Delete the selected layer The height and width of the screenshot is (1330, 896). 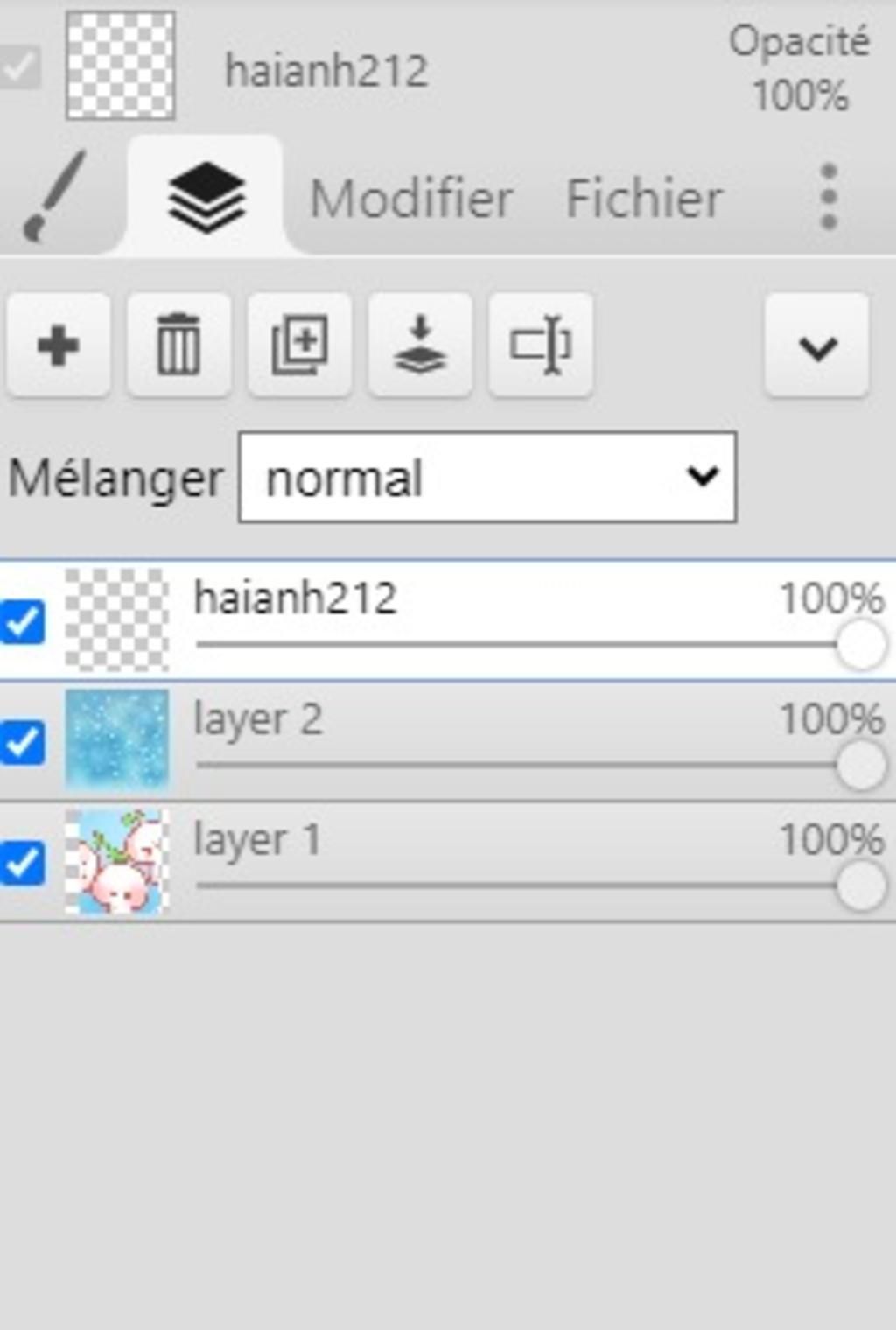click(x=178, y=346)
